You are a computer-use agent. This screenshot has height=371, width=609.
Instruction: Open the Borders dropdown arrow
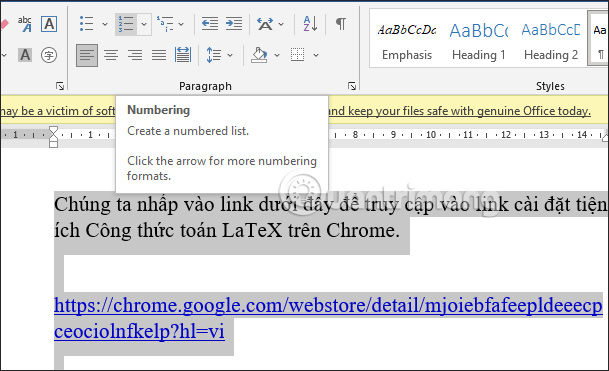coord(316,55)
